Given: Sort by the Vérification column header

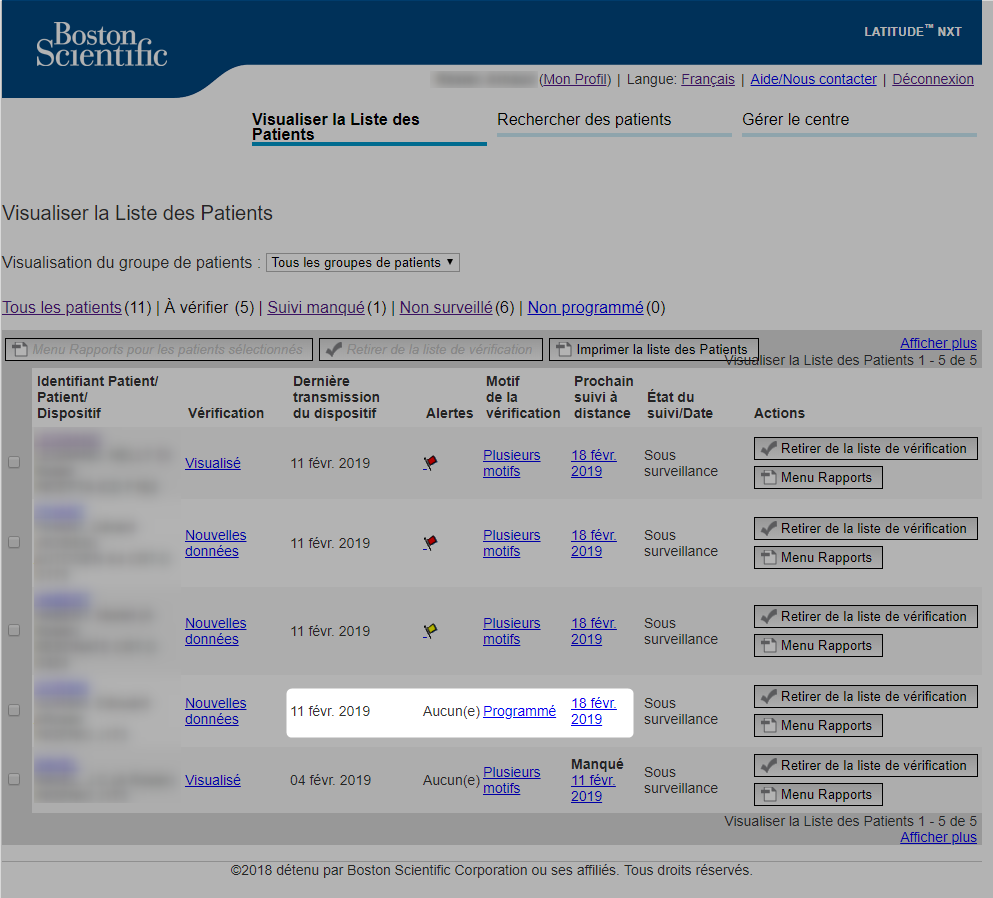Looking at the screenshot, I should (225, 413).
